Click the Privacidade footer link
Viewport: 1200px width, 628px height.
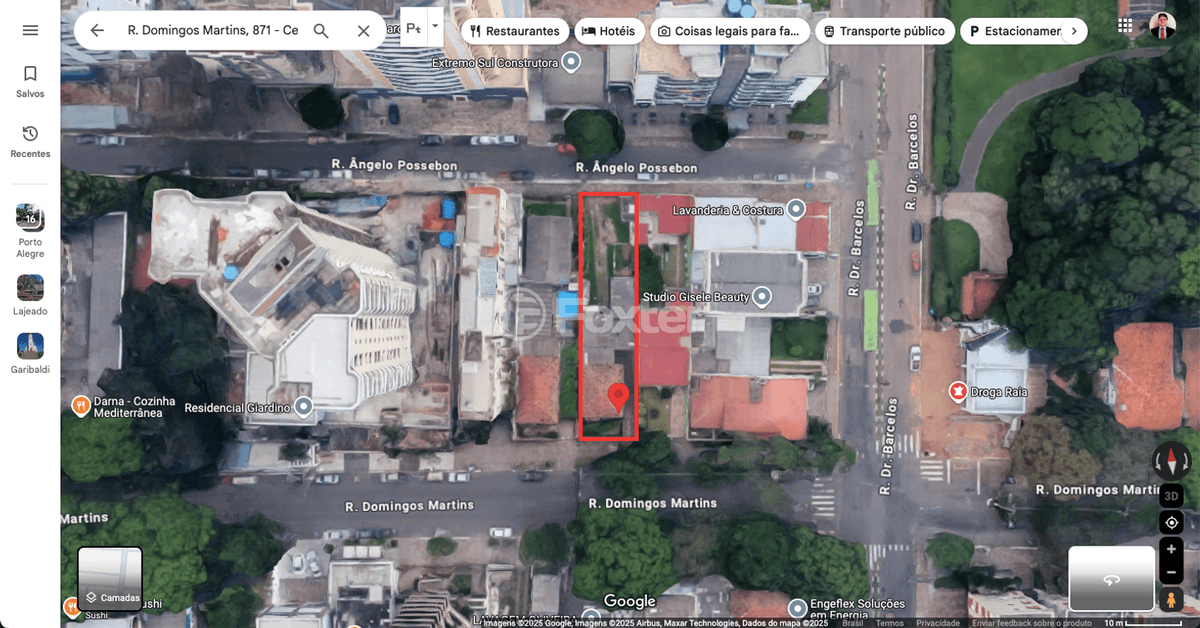938,623
